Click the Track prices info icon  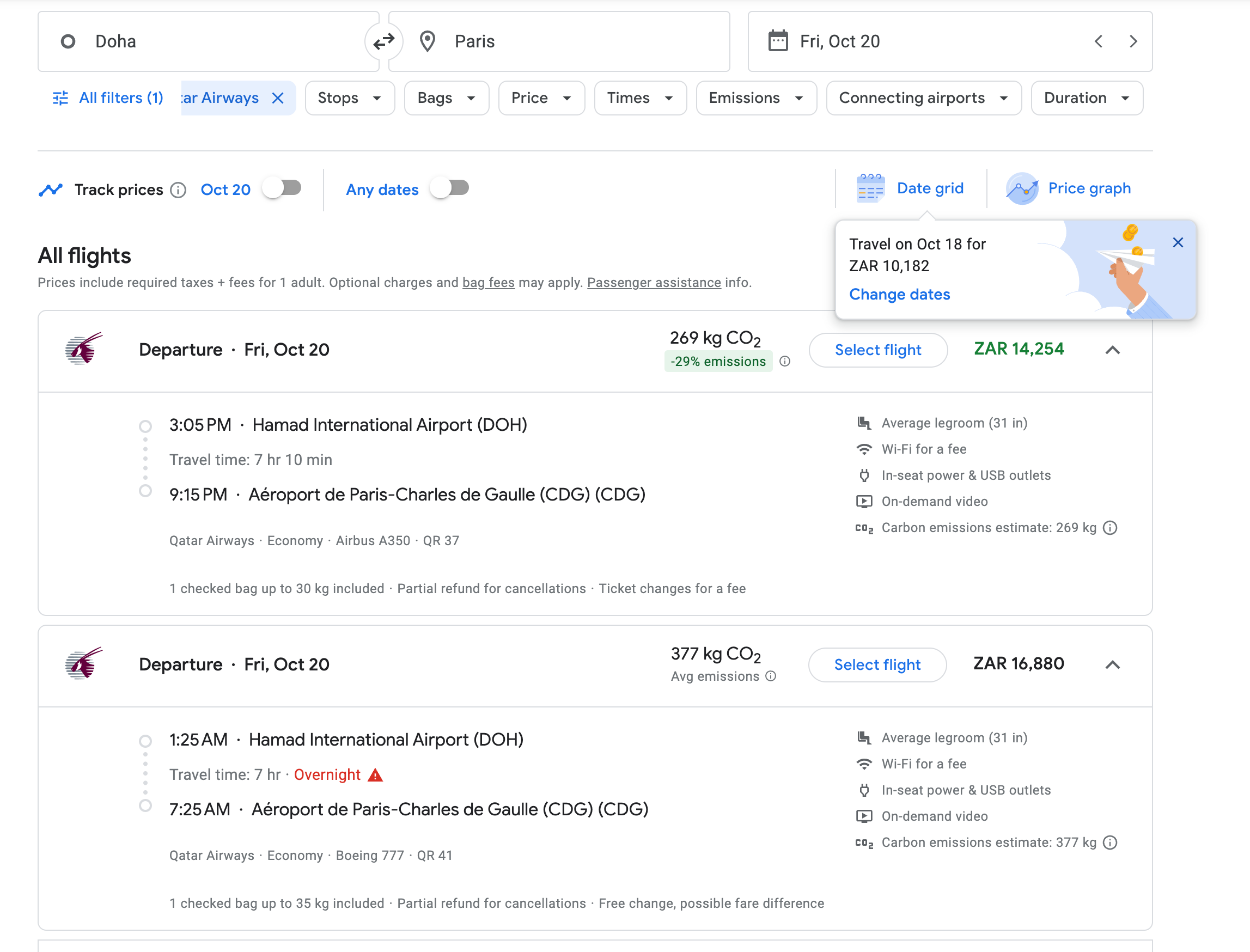click(x=178, y=190)
